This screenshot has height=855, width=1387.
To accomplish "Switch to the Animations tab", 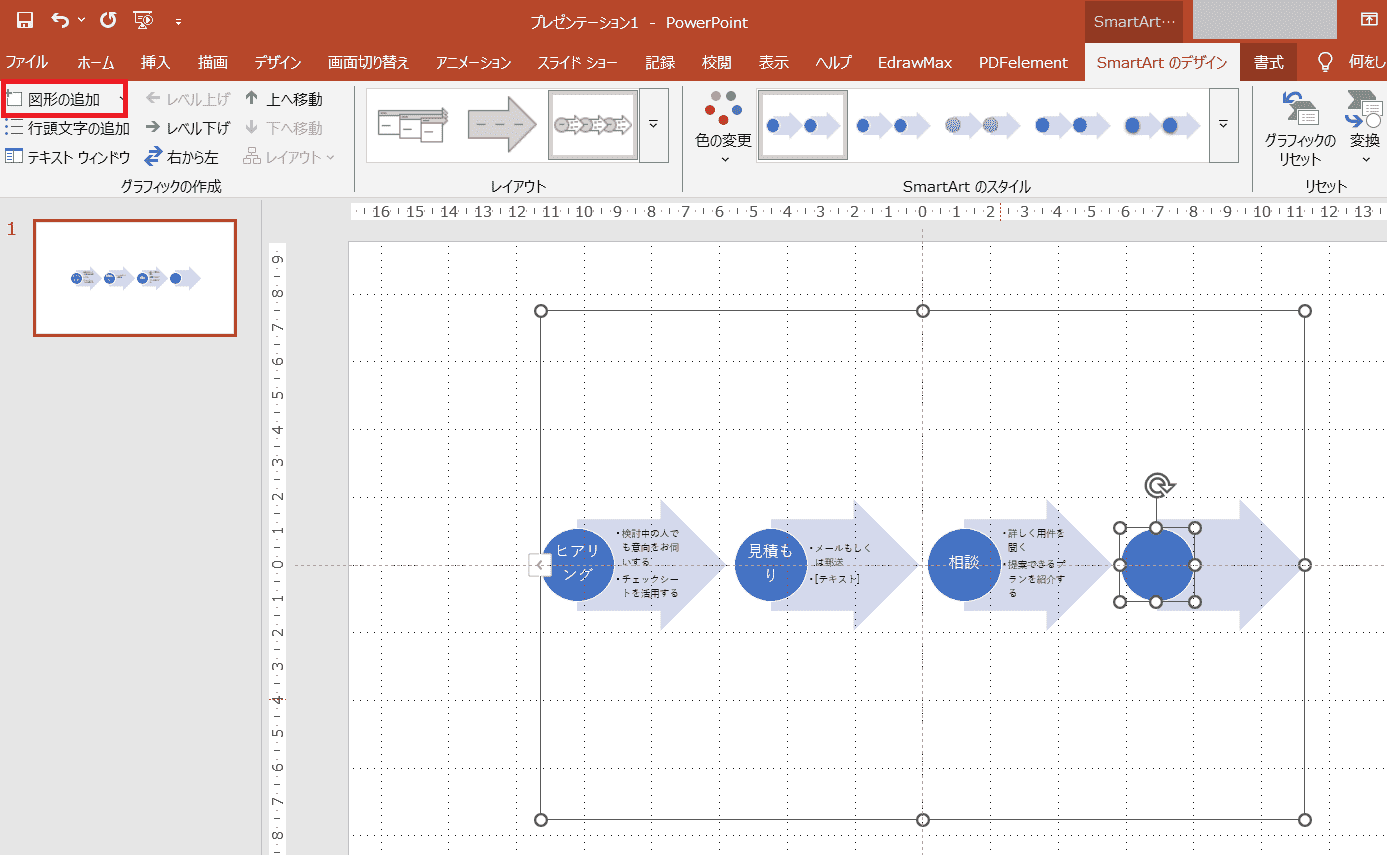I will pos(473,62).
